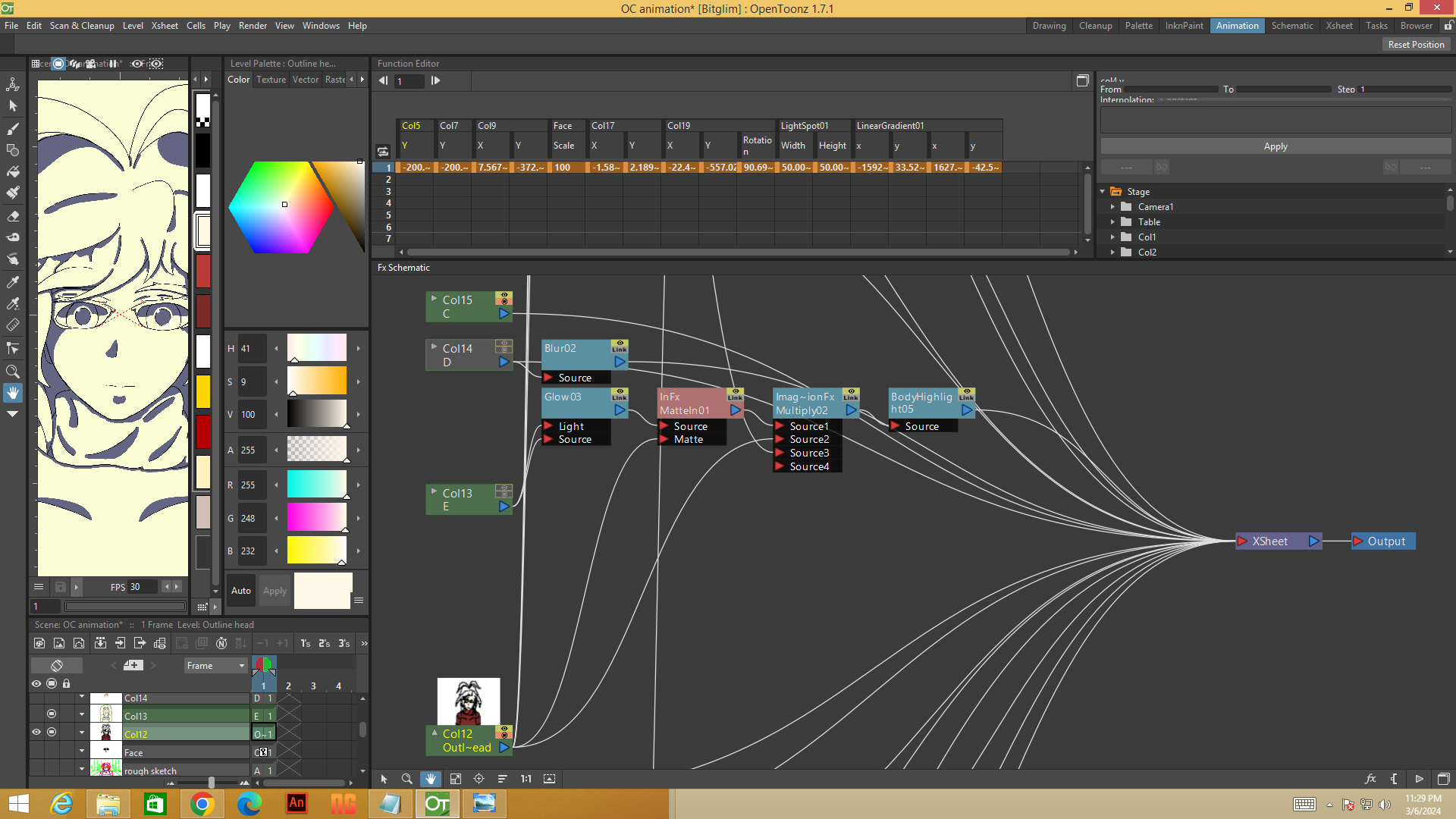Click the FPS value field
This screenshot has height=819, width=1456.
tap(143, 587)
